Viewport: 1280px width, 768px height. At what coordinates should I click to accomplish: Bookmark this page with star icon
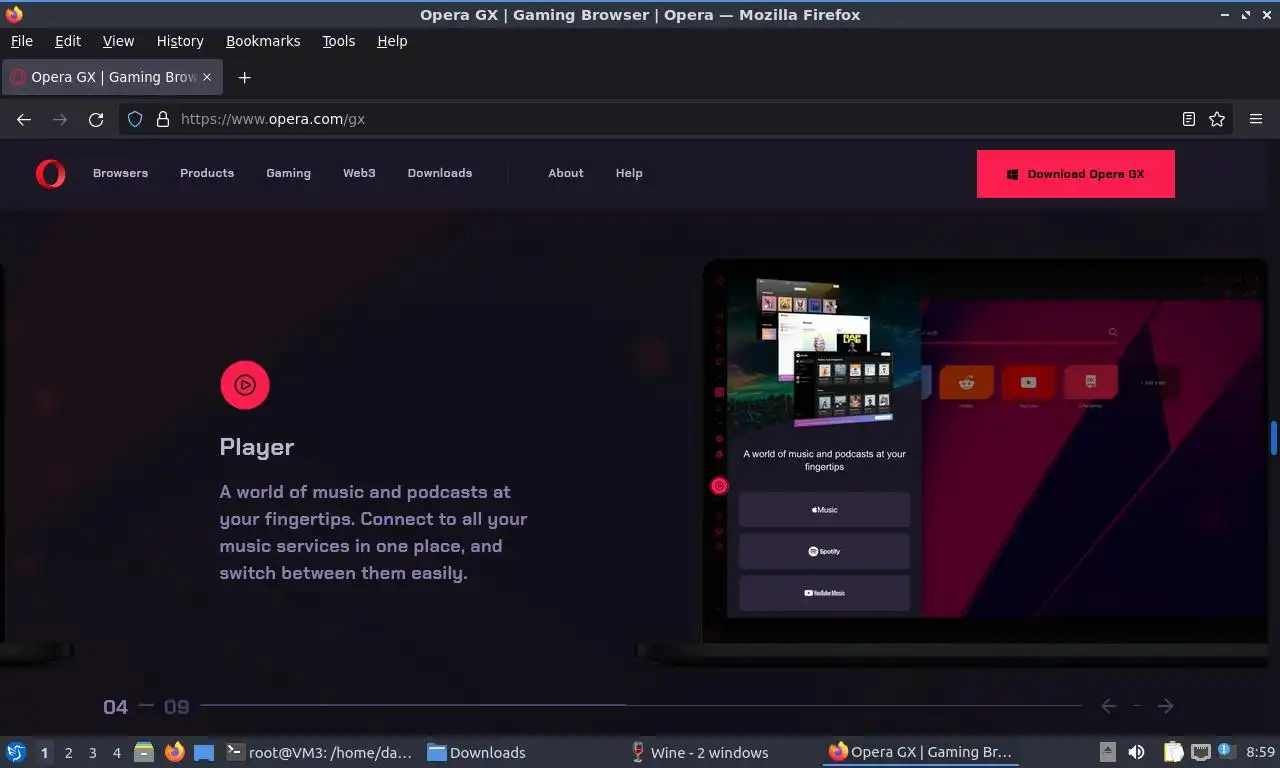[x=1217, y=119]
